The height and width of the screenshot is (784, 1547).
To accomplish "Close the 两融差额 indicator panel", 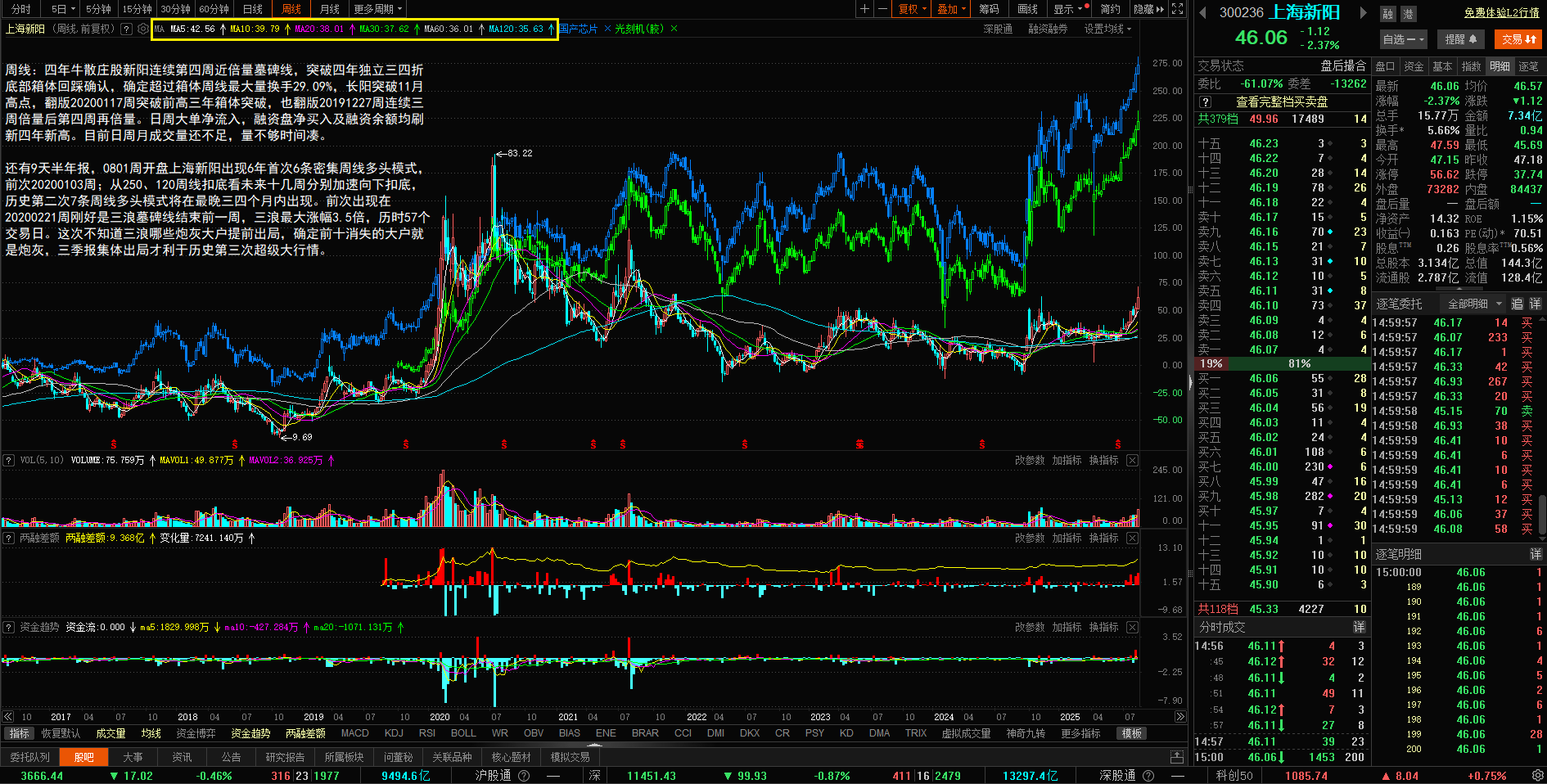I will click(1132, 538).
